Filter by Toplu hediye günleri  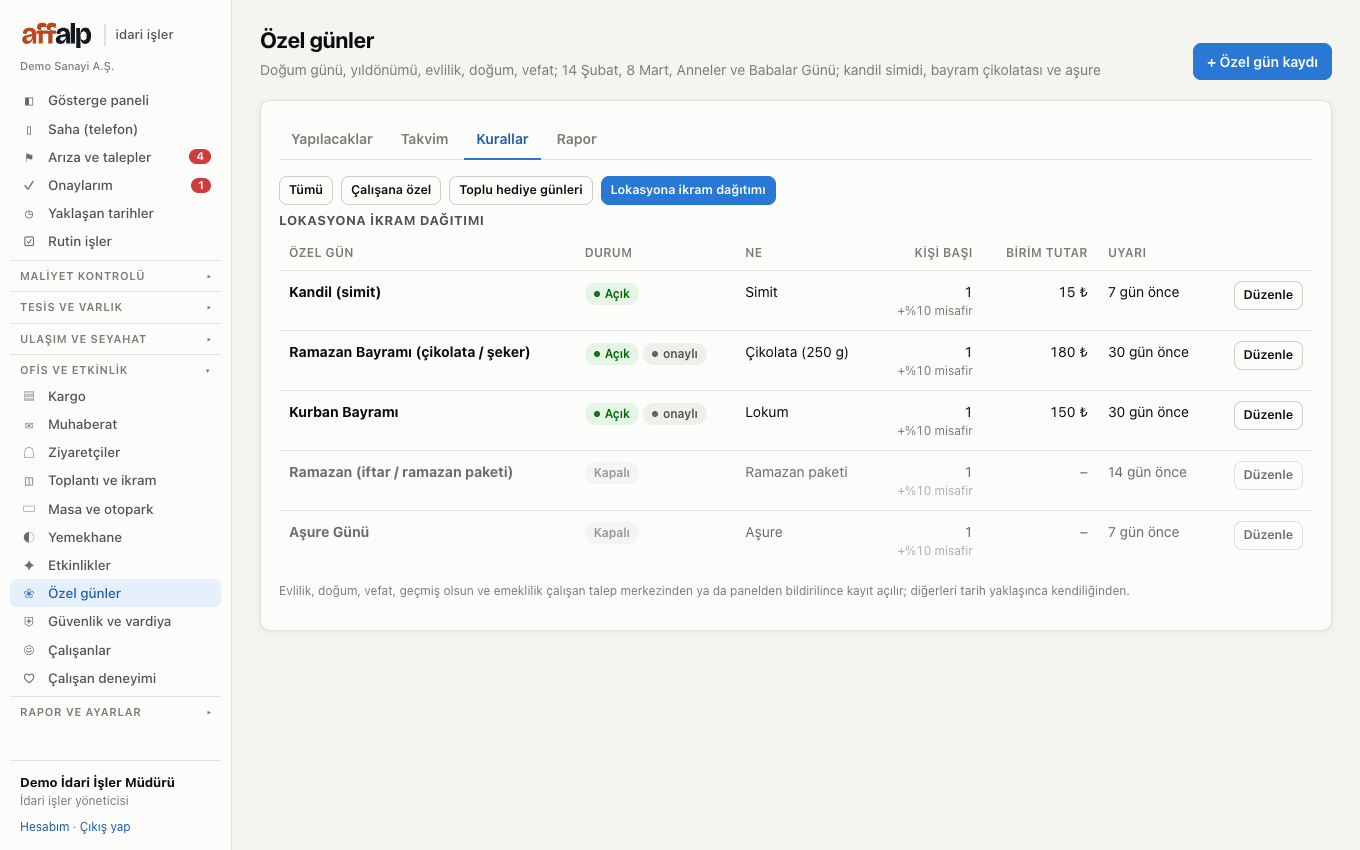(x=521, y=190)
